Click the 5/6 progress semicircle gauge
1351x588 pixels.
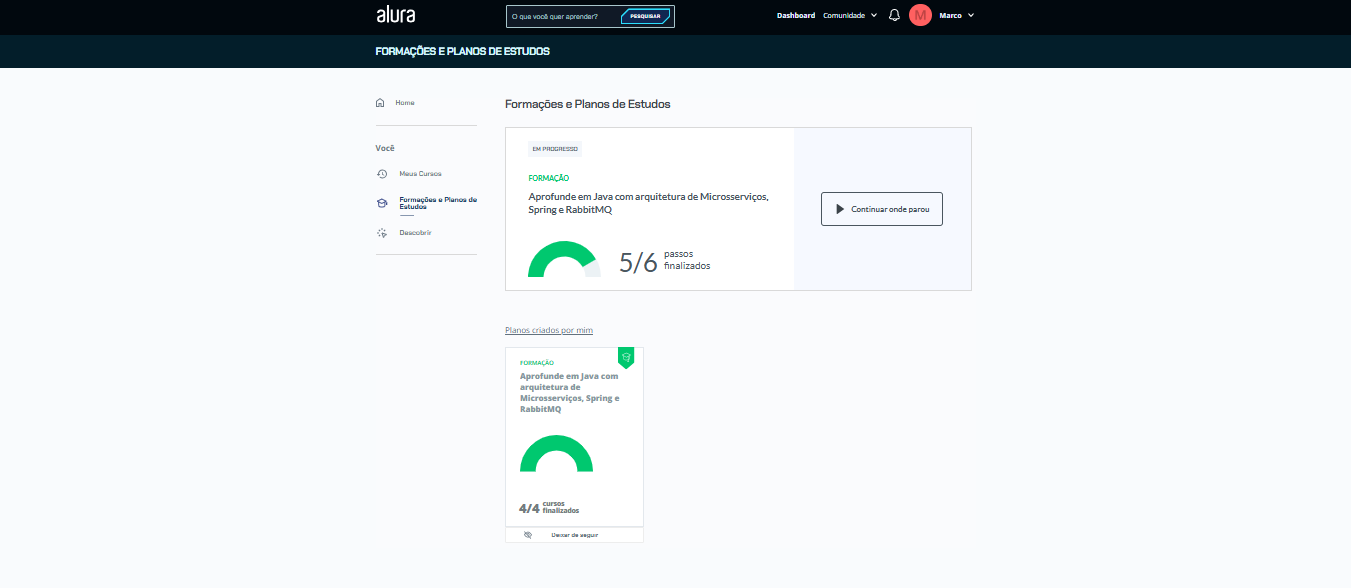(x=564, y=259)
